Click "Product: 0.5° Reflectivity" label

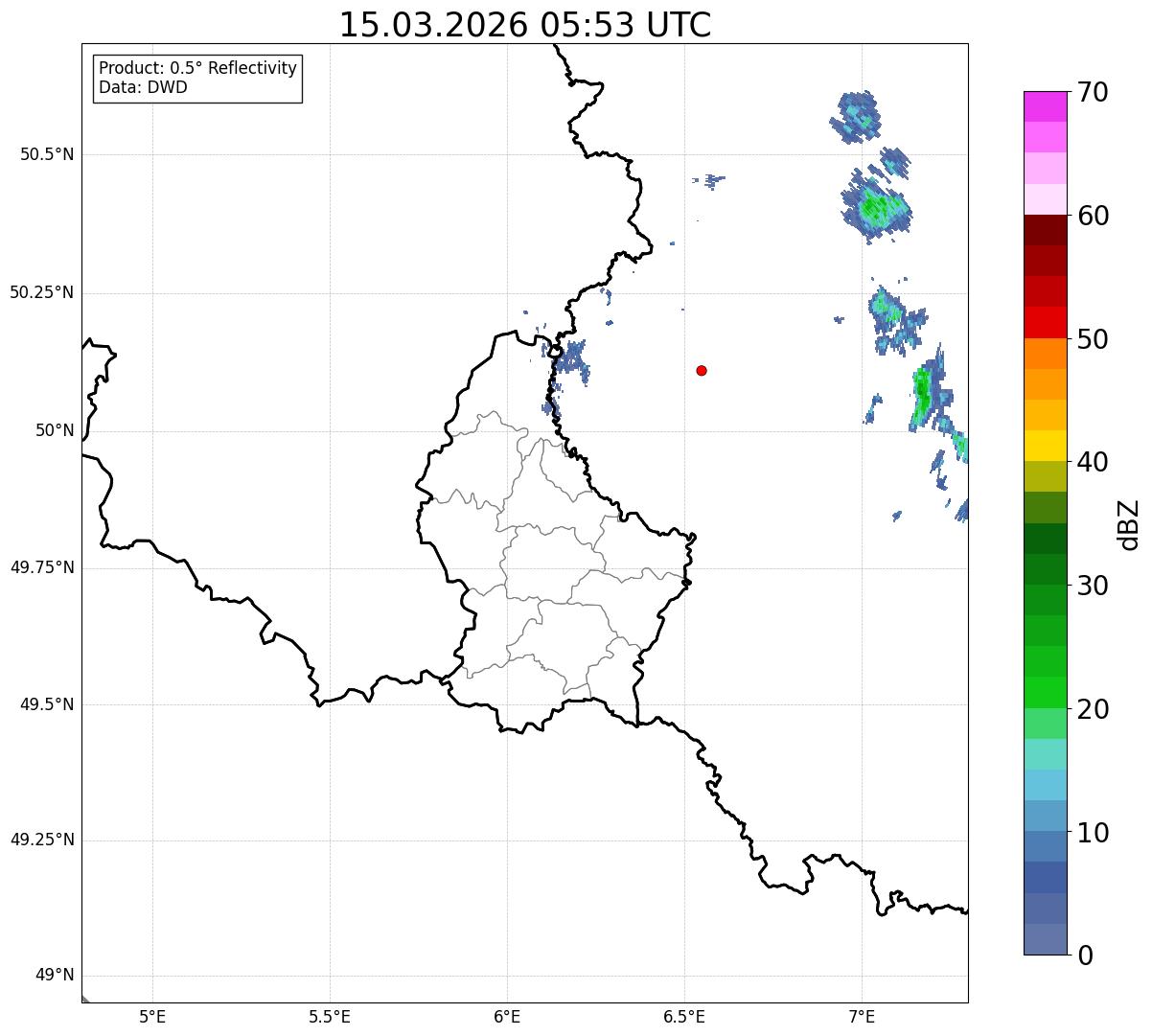198,68
